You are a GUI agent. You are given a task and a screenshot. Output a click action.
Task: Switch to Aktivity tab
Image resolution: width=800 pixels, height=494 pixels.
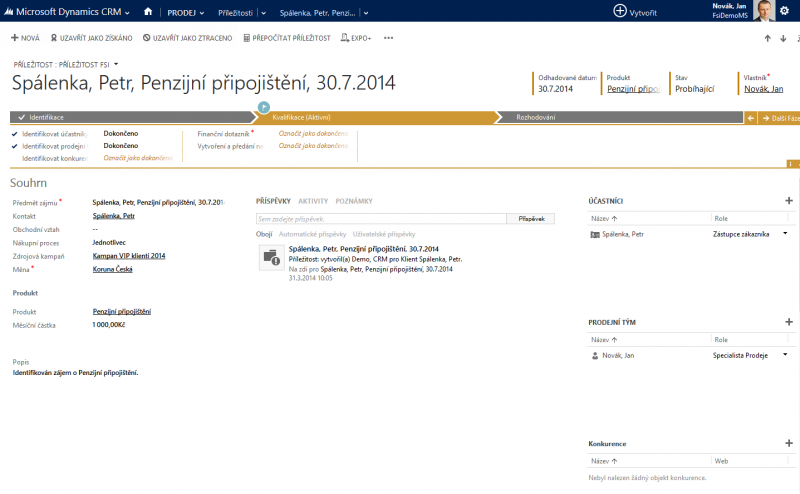point(313,201)
